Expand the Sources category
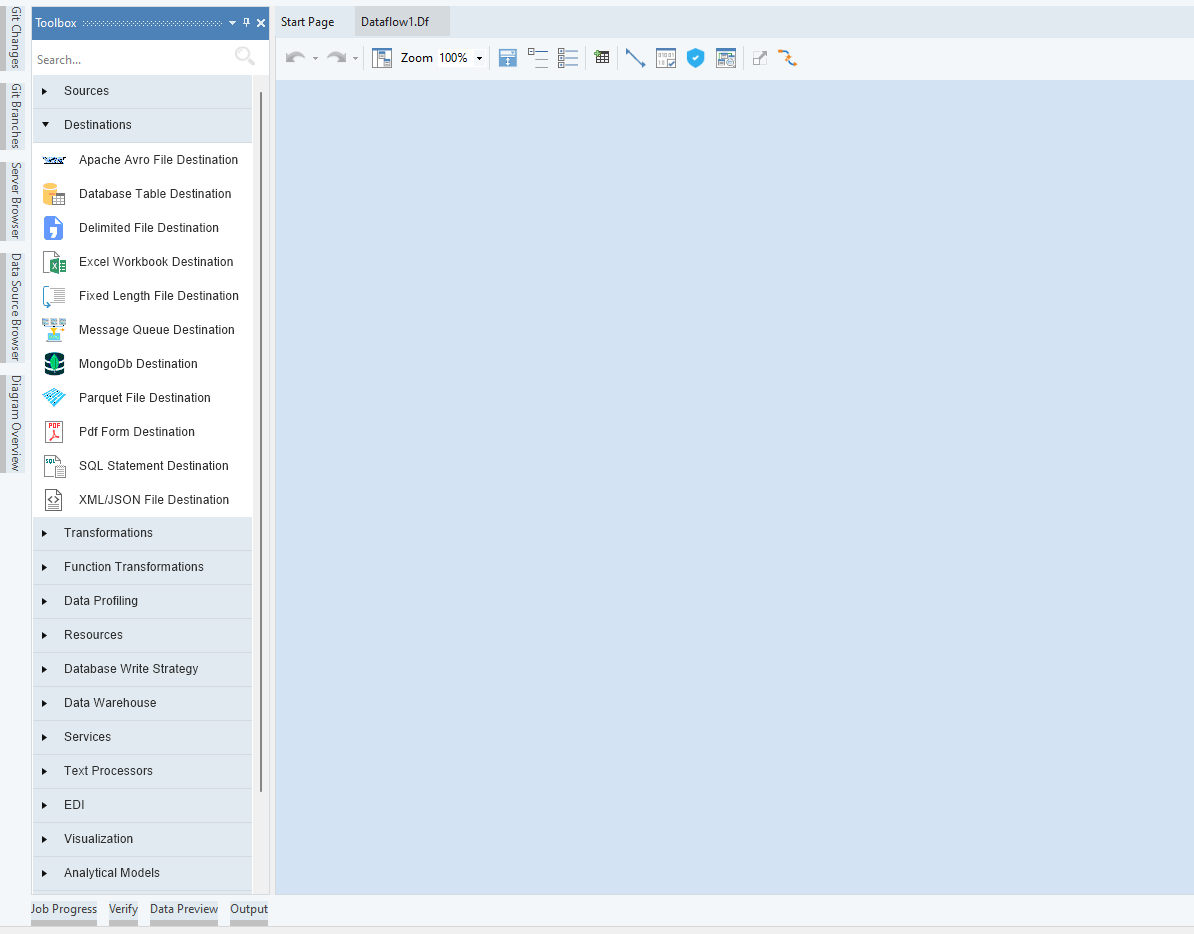 pyautogui.click(x=86, y=91)
